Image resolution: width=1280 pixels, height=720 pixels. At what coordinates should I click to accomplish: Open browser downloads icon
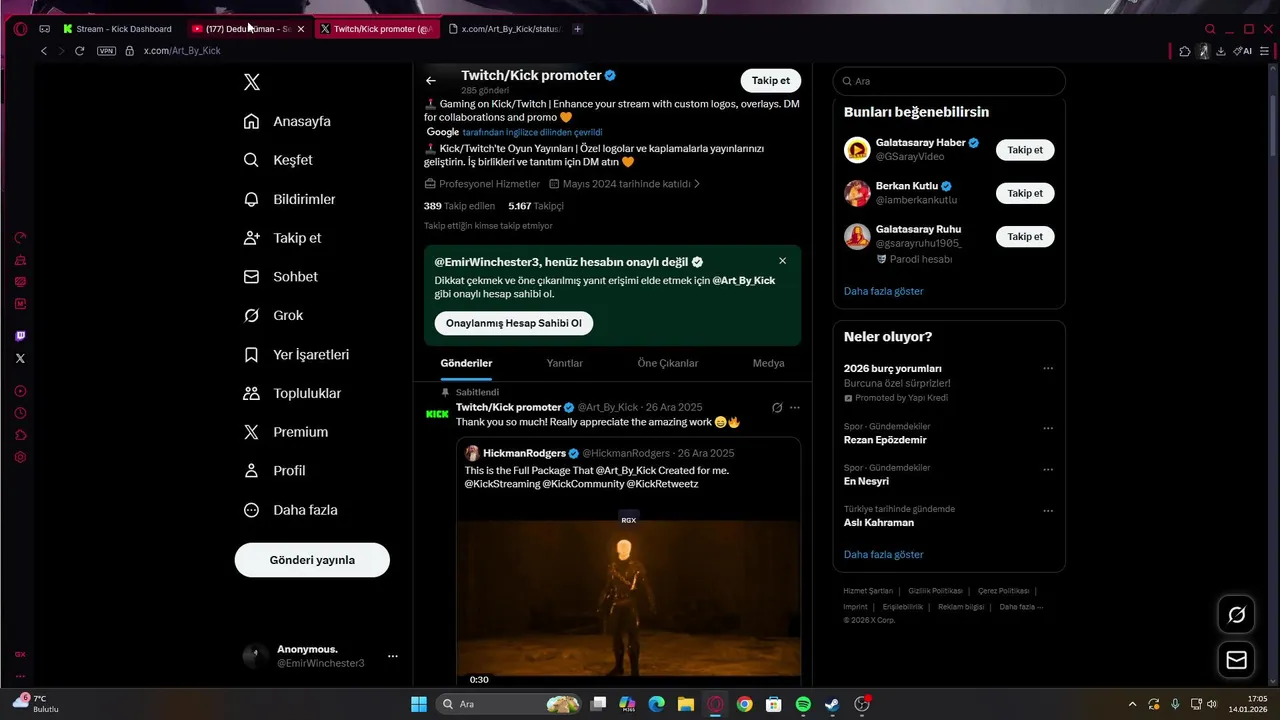tap(1221, 50)
